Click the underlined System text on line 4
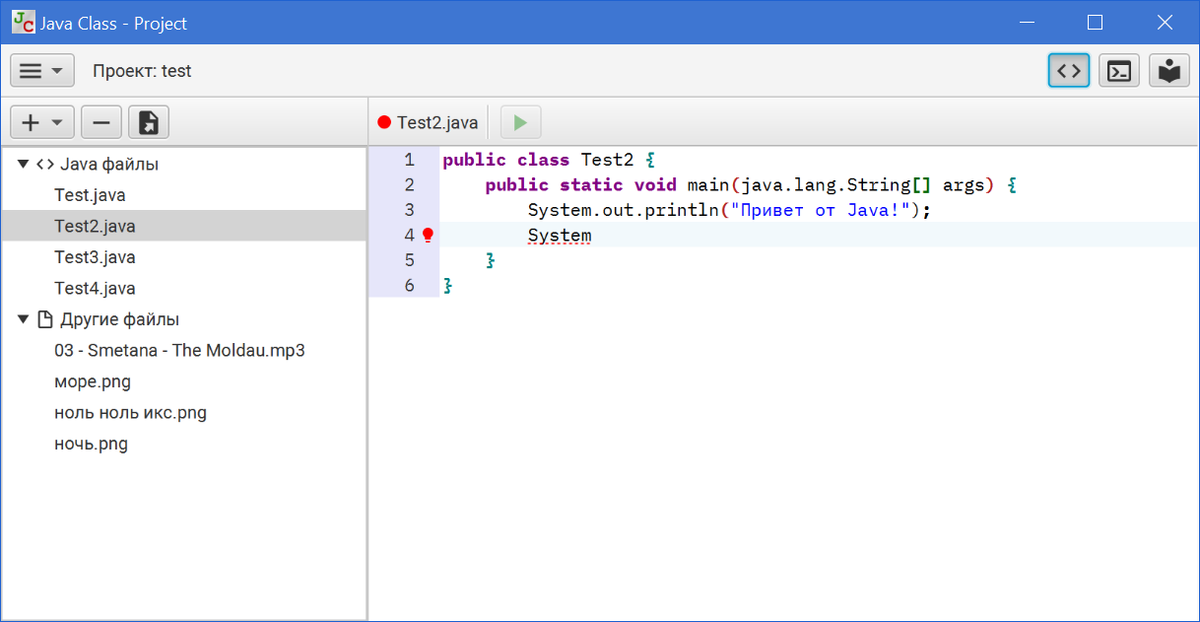 pyautogui.click(x=560, y=236)
